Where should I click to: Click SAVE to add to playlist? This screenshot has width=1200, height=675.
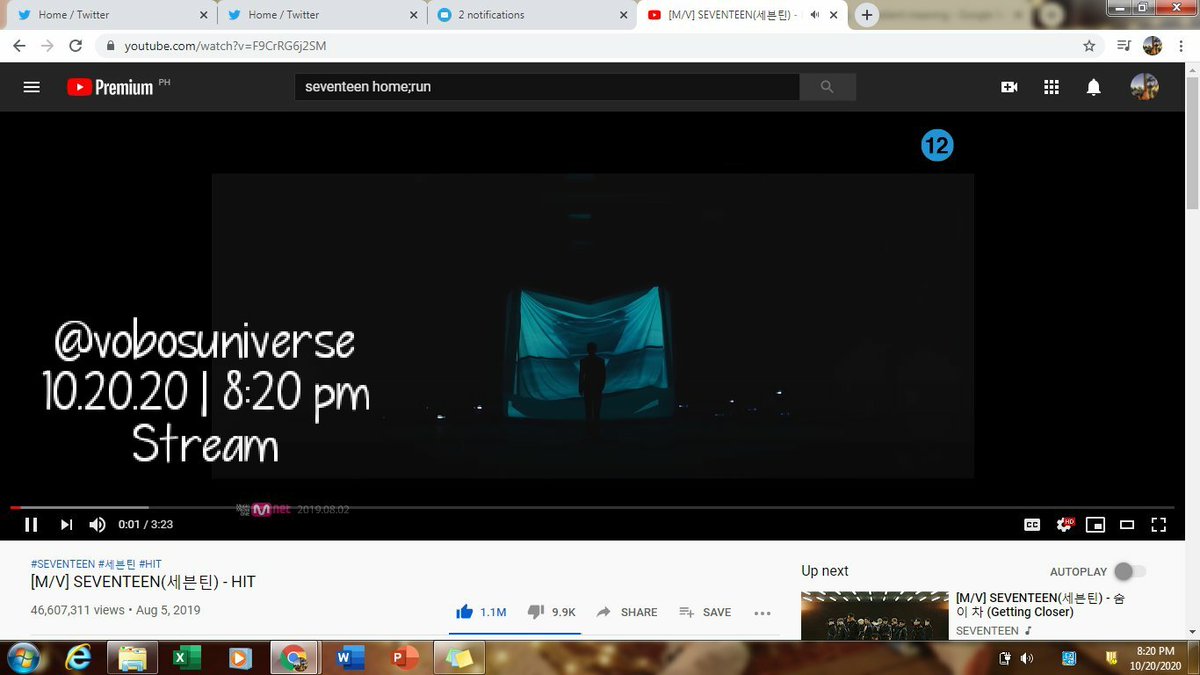pyautogui.click(x=705, y=612)
